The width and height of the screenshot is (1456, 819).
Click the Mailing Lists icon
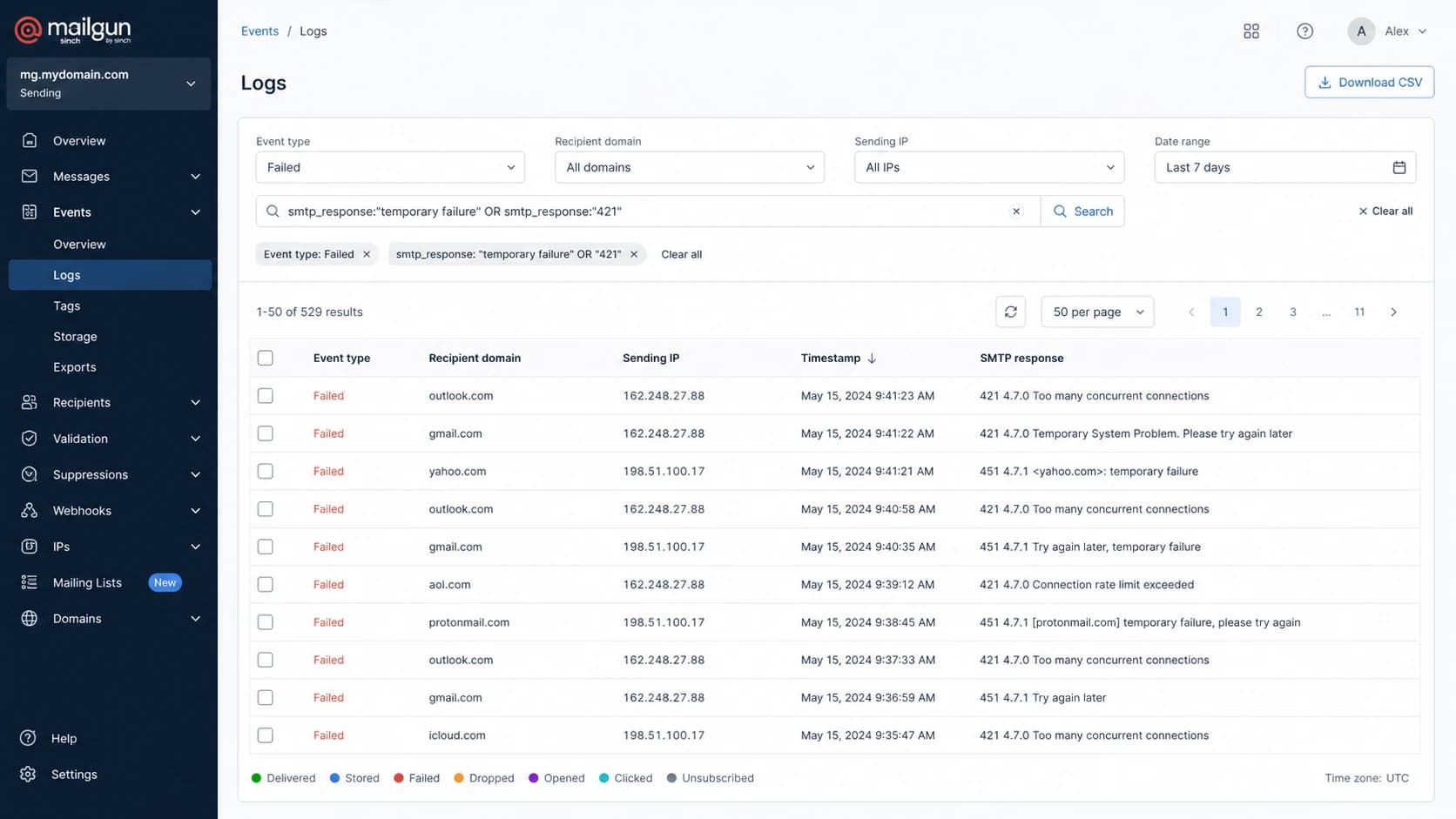pos(30,582)
